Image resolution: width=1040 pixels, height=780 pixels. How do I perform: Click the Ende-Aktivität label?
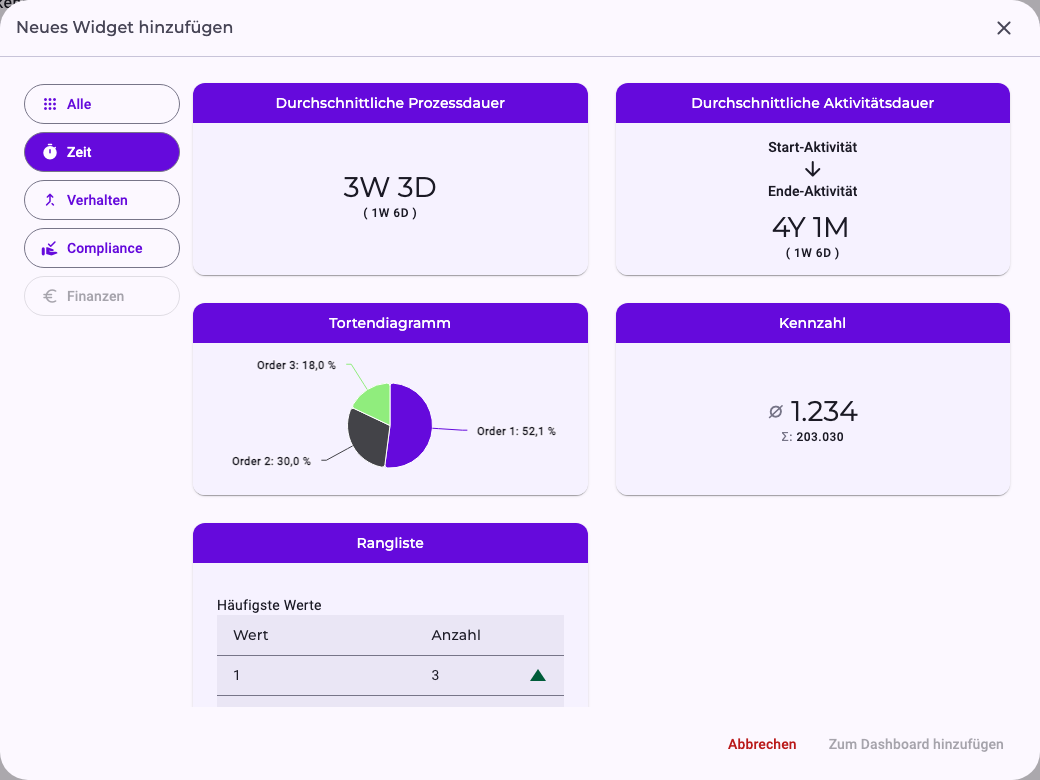coord(812,191)
